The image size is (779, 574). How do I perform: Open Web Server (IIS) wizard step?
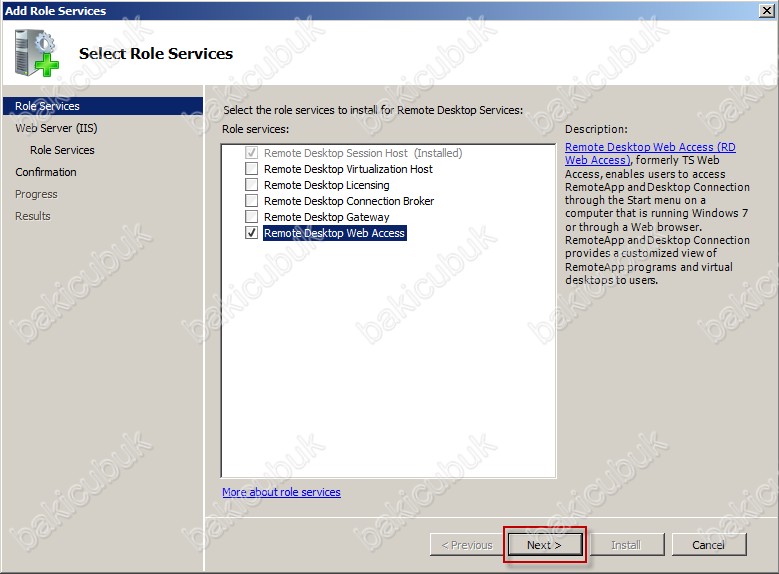tap(56, 128)
